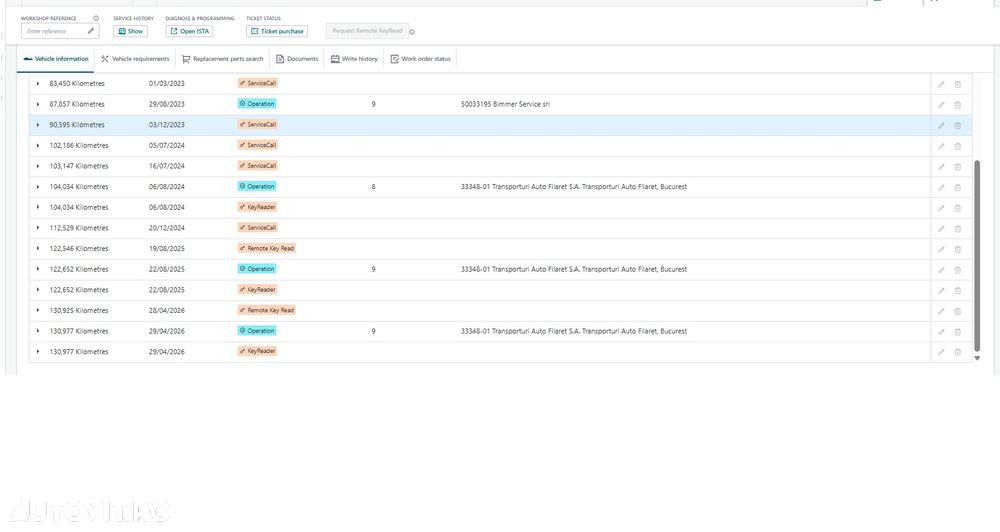Image resolution: width=1000 pixels, height=532 pixels.
Task: Click pencil icon in the reference field
Action: coord(91,31)
